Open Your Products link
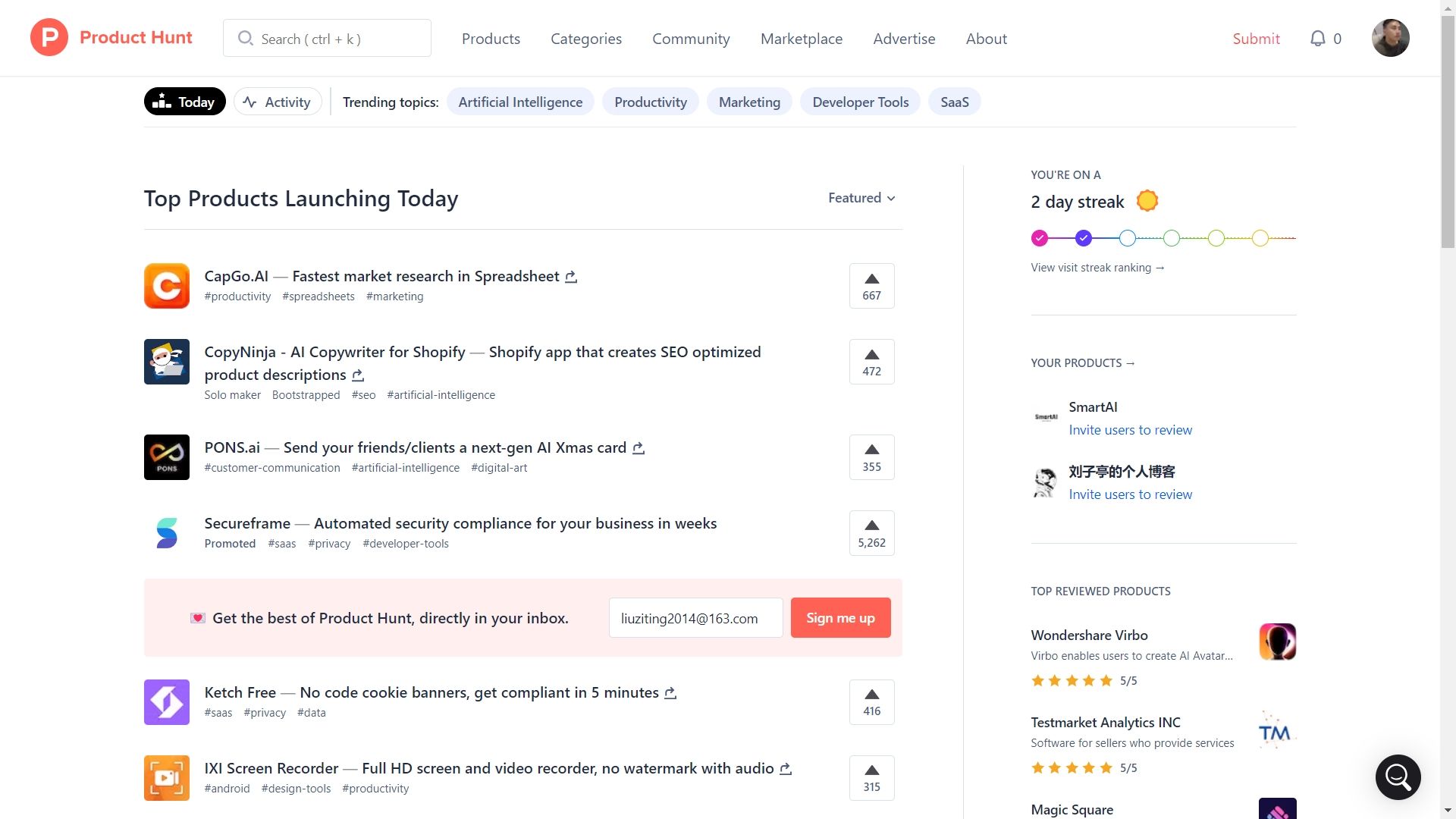The width and height of the screenshot is (1456, 819). 1082,363
